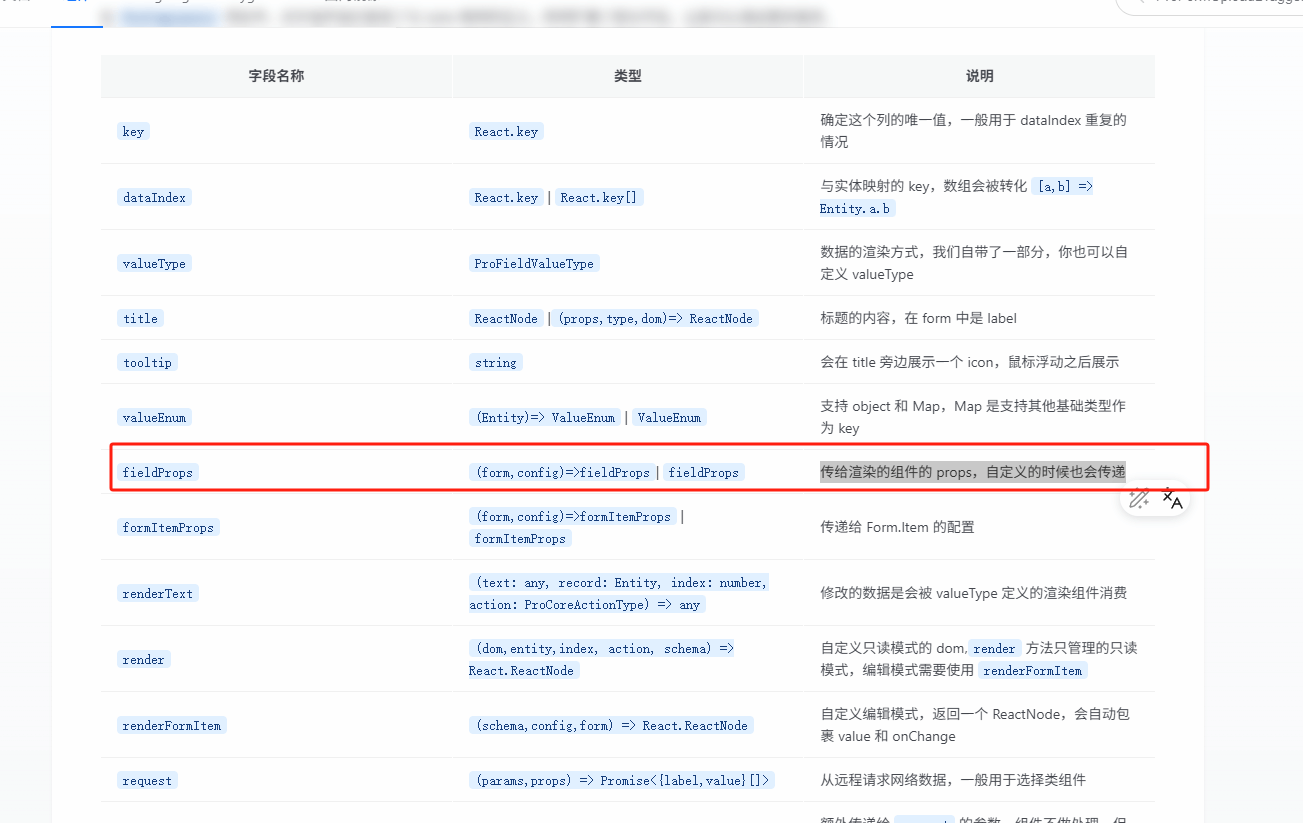Open the renderFormItem link in render row description

1032,671
